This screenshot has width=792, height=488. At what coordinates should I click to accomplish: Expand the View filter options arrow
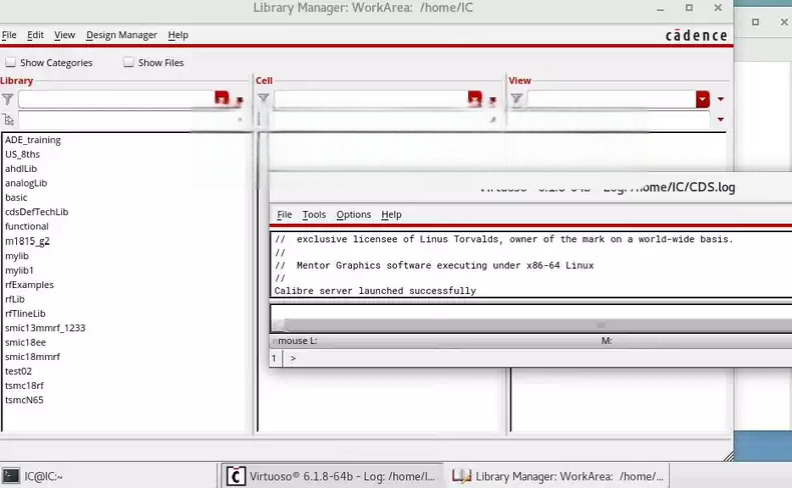point(721,99)
